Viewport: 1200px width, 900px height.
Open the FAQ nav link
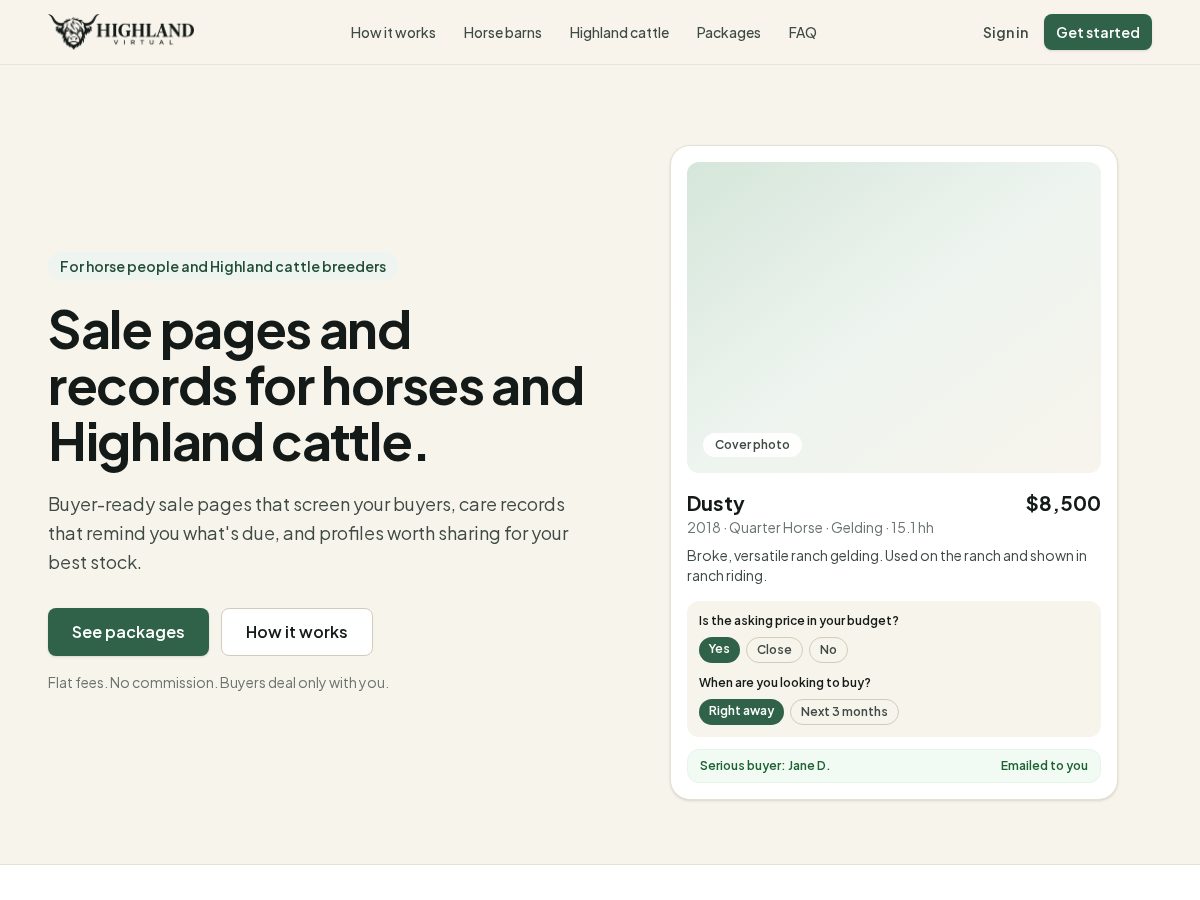(x=802, y=32)
